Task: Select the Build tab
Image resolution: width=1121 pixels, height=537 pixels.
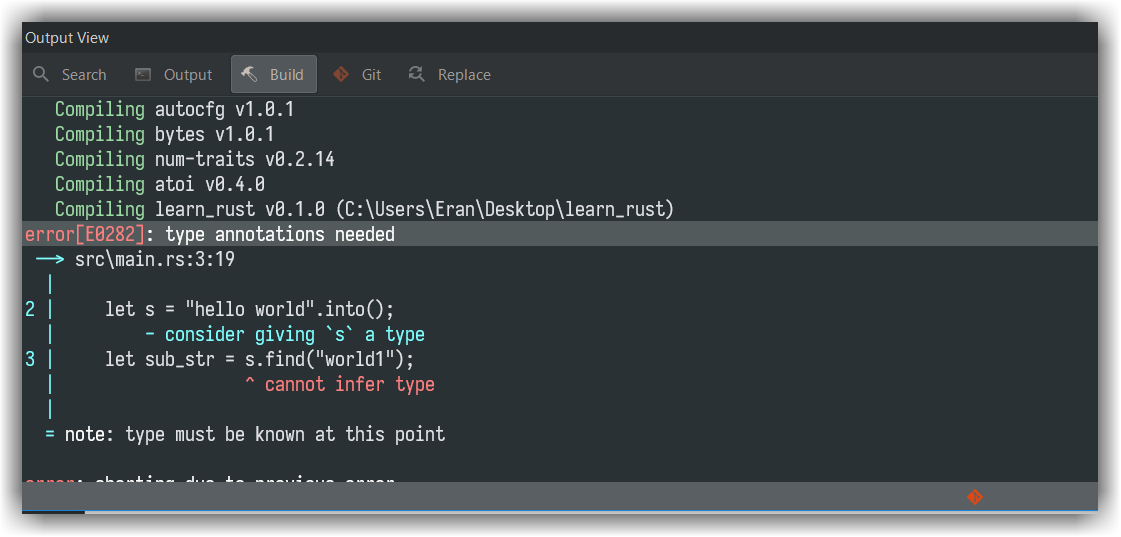Action: click(x=273, y=74)
